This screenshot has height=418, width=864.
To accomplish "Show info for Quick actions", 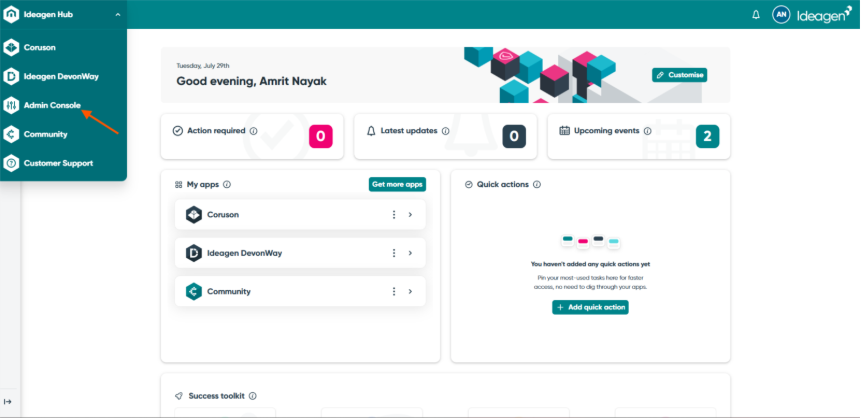I will point(537,184).
